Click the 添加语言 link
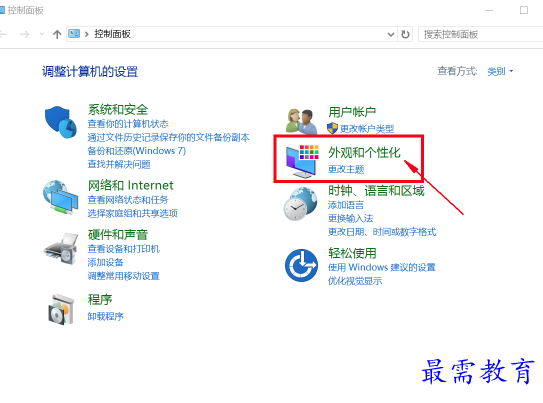The image size is (543, 403). pyautogui.click(x=346, y=205)
